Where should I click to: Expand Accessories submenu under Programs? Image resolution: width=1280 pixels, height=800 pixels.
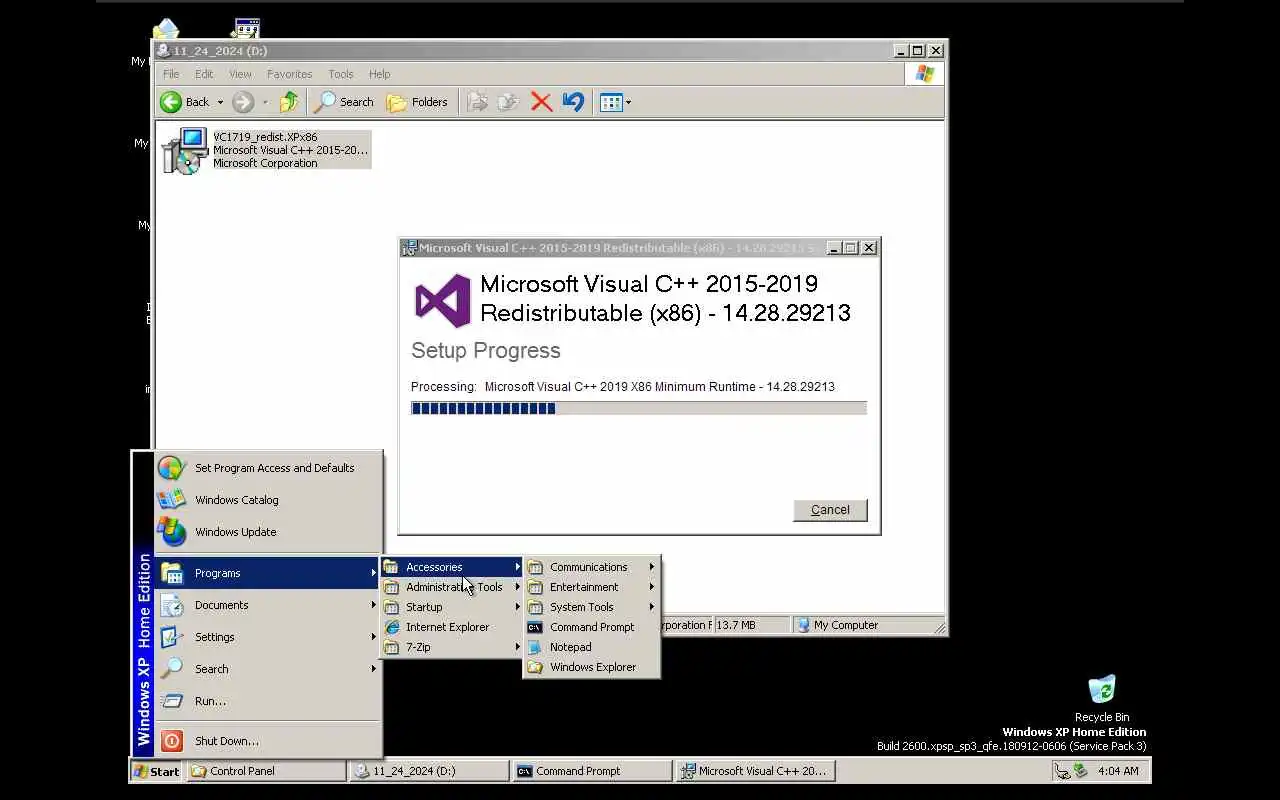[x=452, y=567]
